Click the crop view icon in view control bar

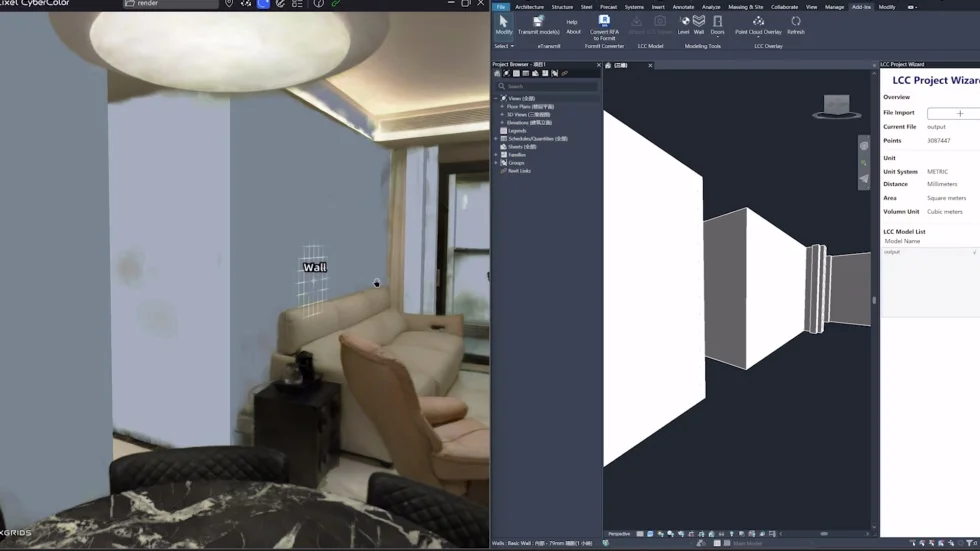coord(691,534)
